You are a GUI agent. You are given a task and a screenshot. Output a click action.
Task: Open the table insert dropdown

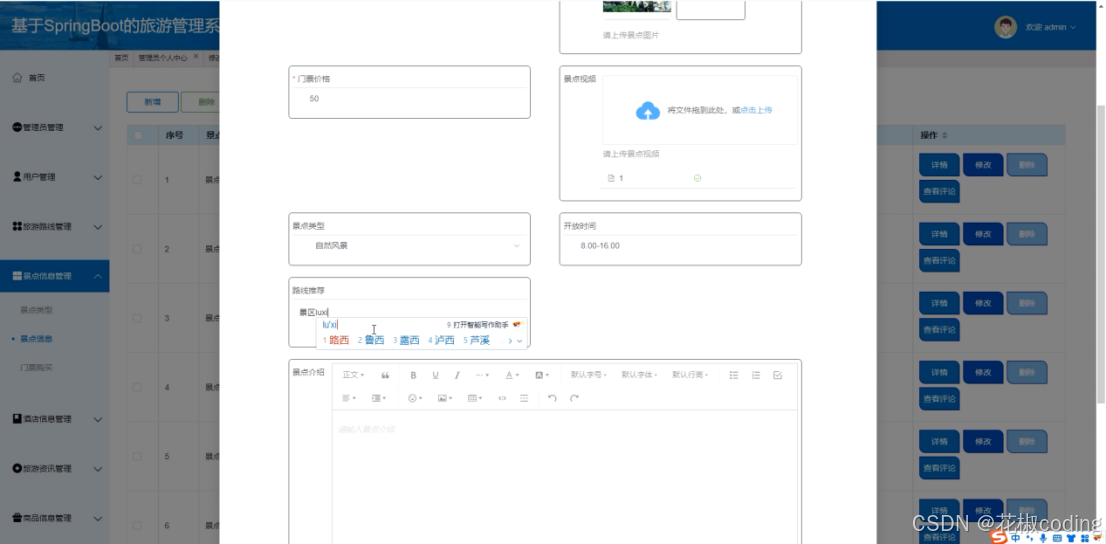point(475,398)
